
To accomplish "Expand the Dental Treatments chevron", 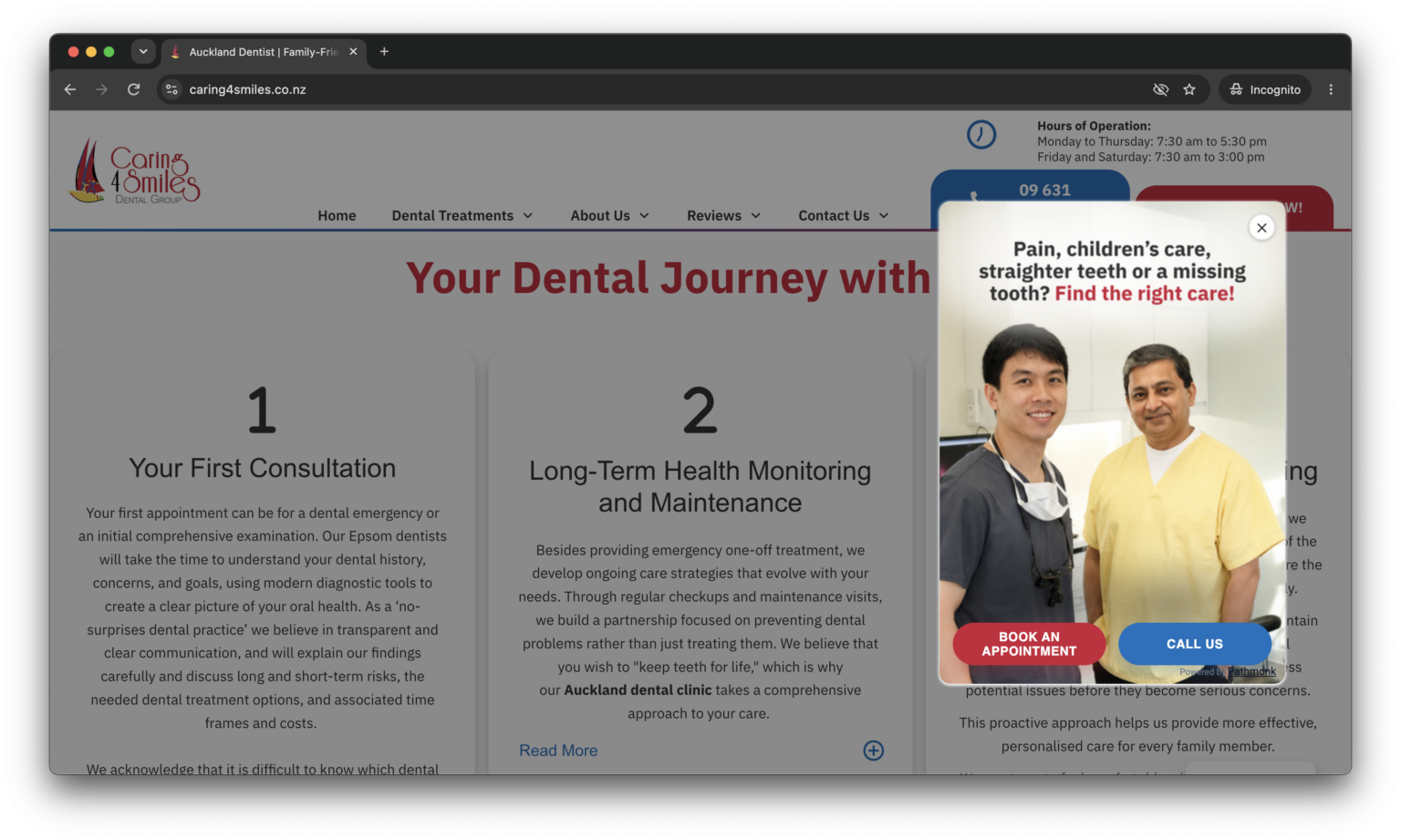I will (528, 216).
